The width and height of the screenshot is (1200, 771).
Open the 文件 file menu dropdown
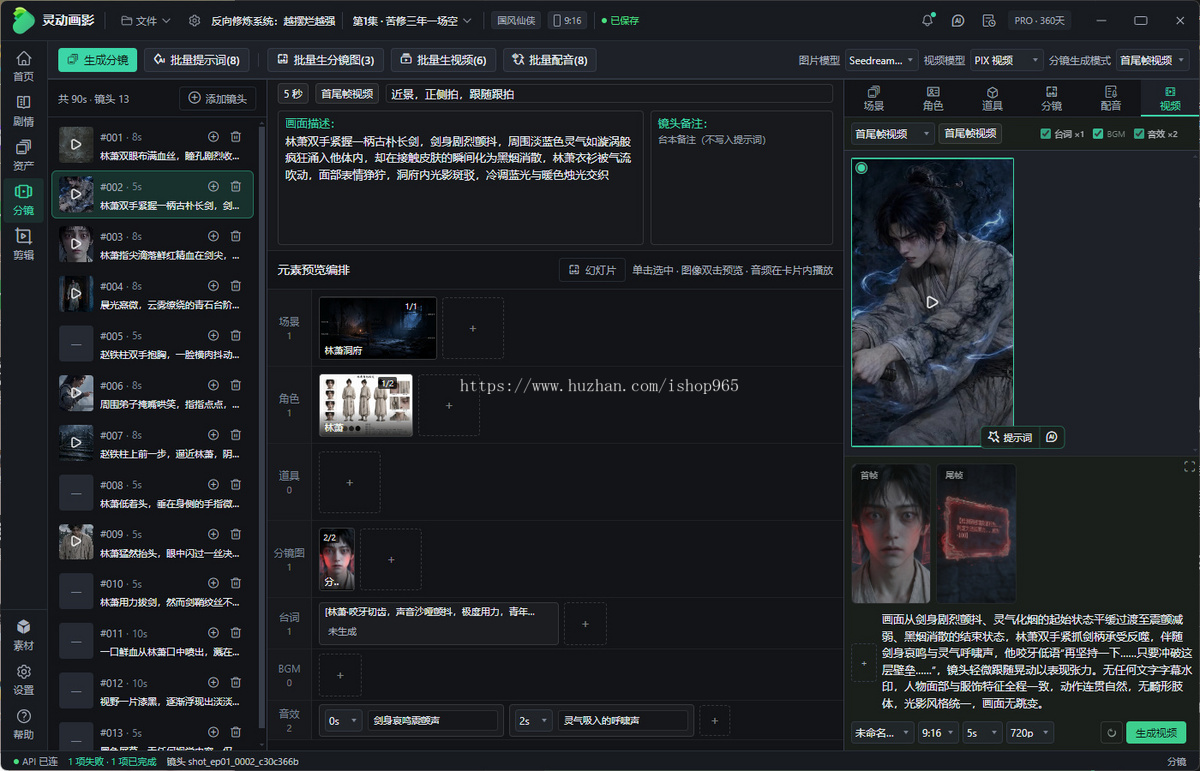pyautogui.click(x=145, y=20)
